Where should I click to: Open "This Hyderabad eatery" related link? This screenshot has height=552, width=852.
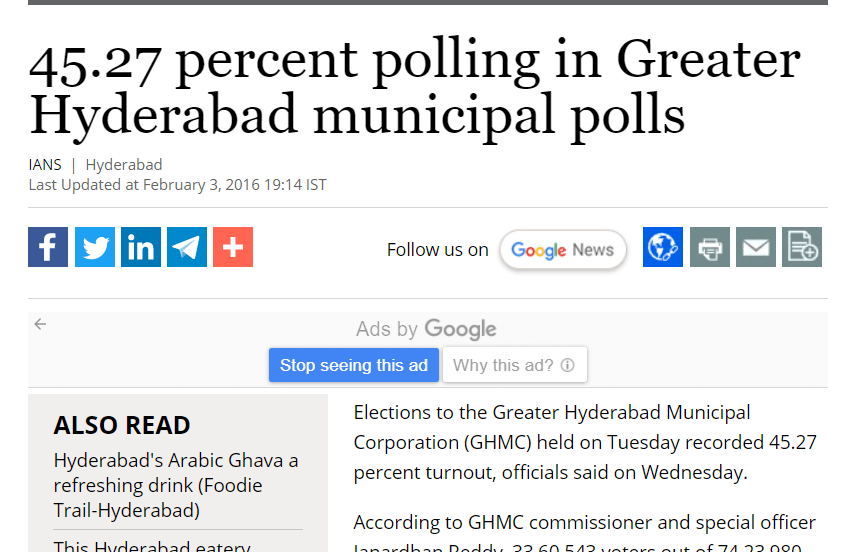pyautogui.click(x=151, y=545)
